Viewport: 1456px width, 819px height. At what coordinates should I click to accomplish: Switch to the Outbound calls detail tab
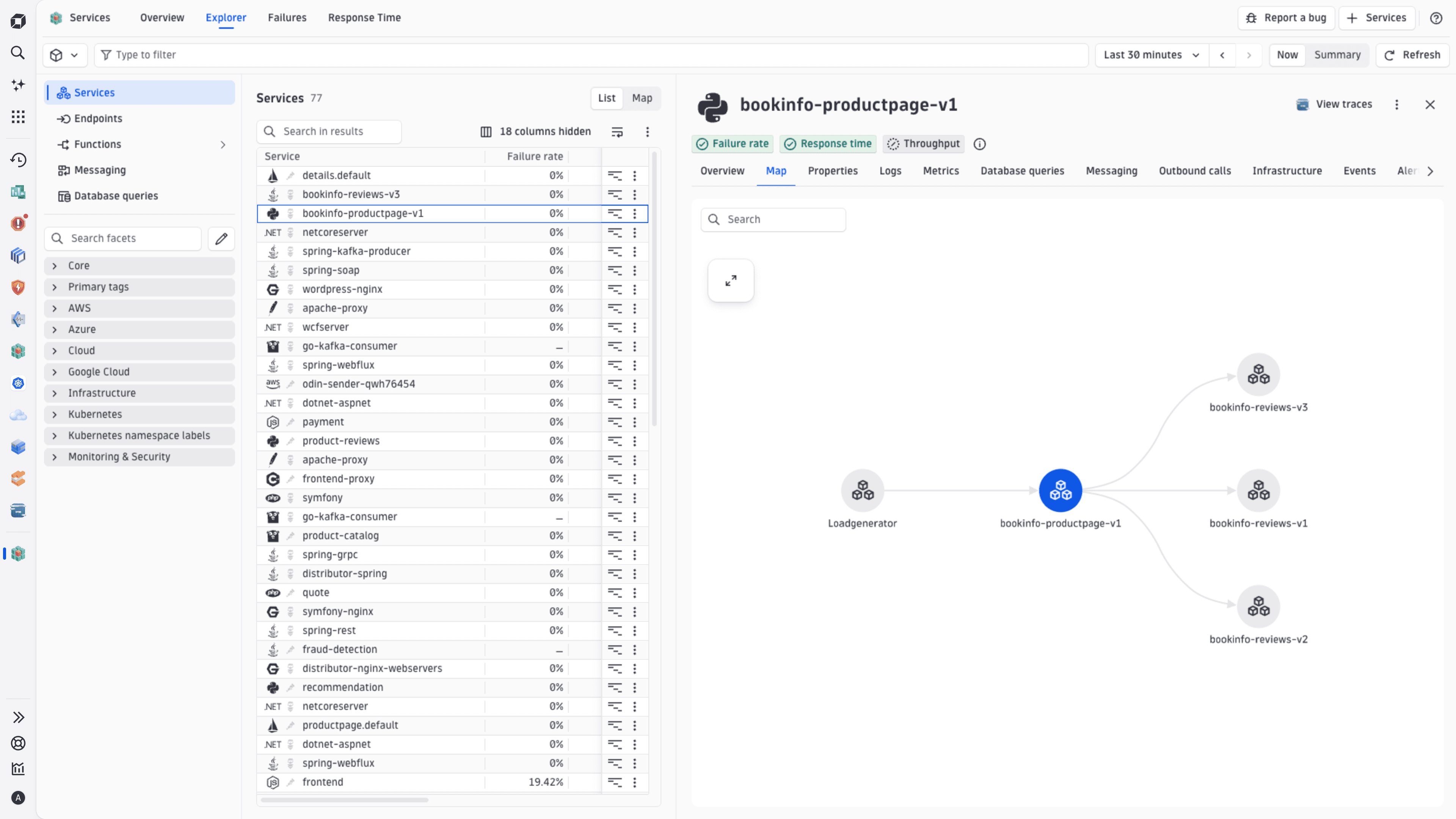pos(1194,171)
